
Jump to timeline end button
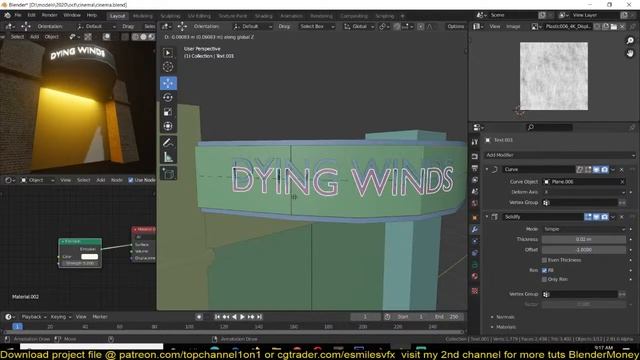[259, 317]
